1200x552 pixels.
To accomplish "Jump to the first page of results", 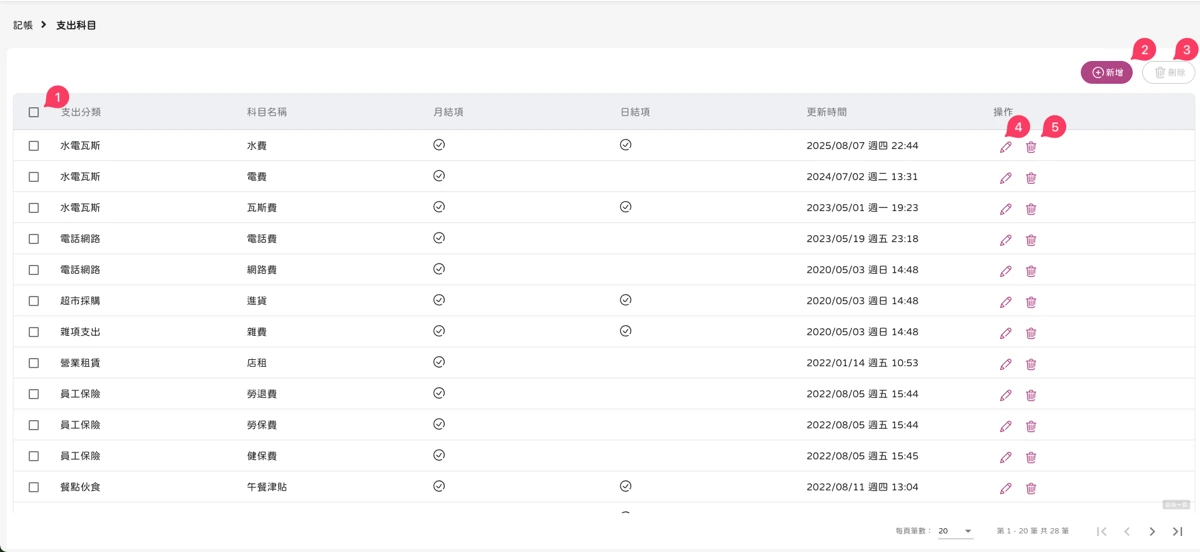I will click(1102, 532).
